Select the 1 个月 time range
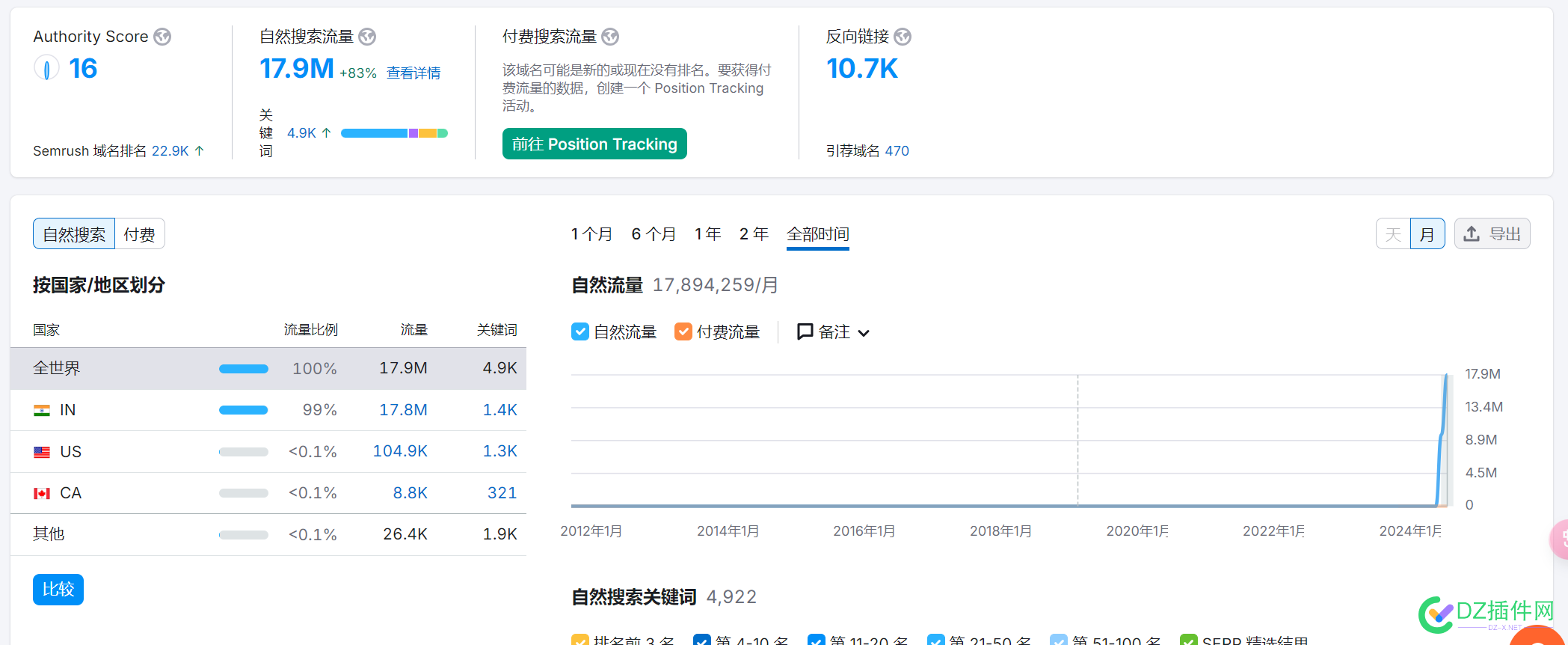Image resolution: width=1568 pixels, height=645 pixels. (591, 234)
